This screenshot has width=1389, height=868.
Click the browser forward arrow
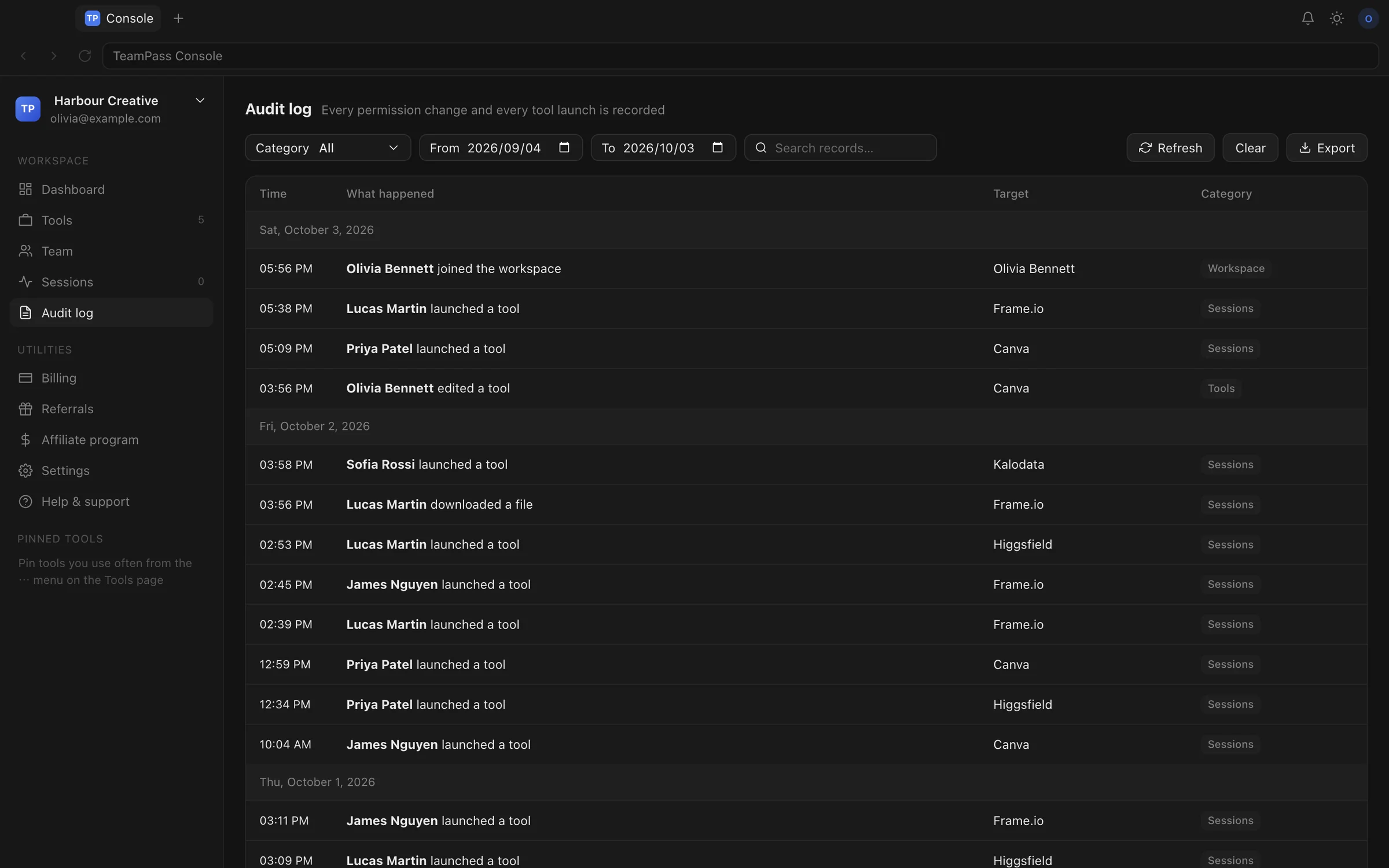pyautogui.click(x=54, y=56)
